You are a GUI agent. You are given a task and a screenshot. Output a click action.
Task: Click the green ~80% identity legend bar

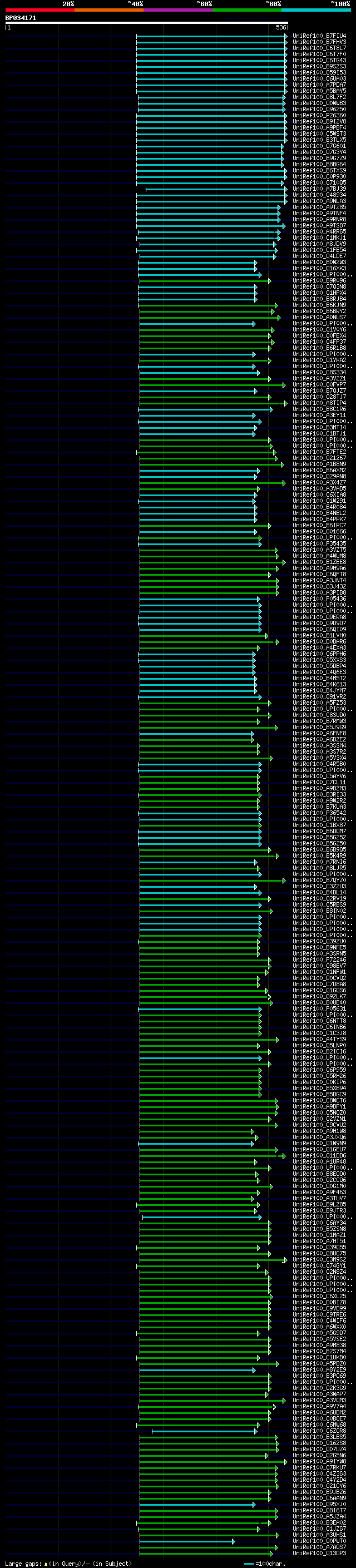point(247,10)
